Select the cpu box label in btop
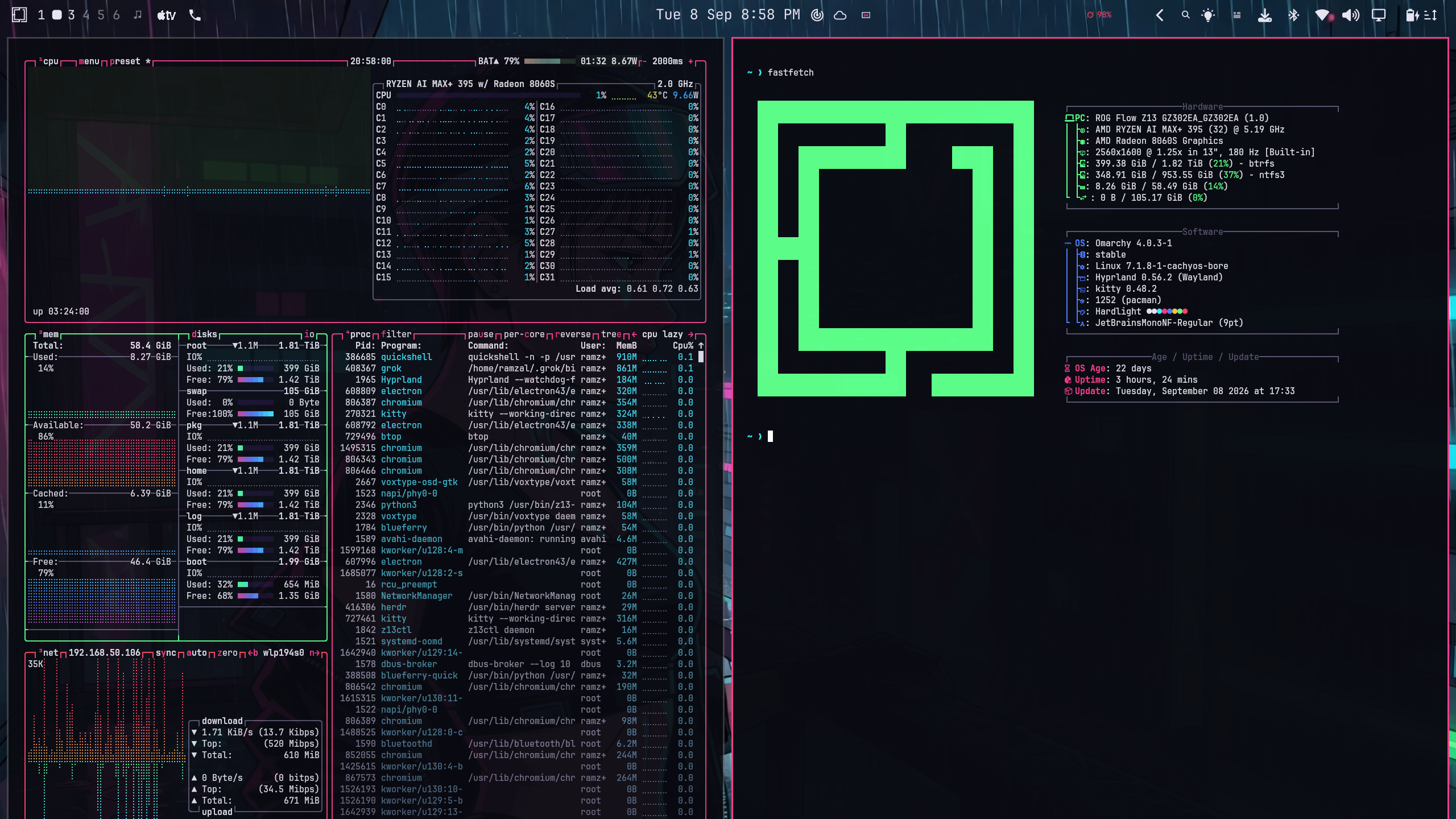The height and width of the screenshot is (819, 1456). [48, 61]
